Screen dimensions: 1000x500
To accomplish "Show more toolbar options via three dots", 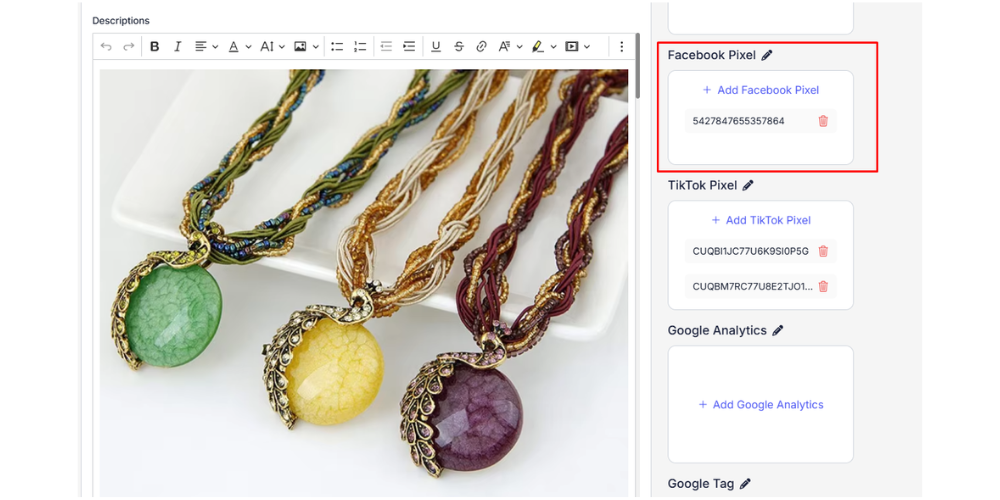I will pyautogui.click(x=621, y=47).
